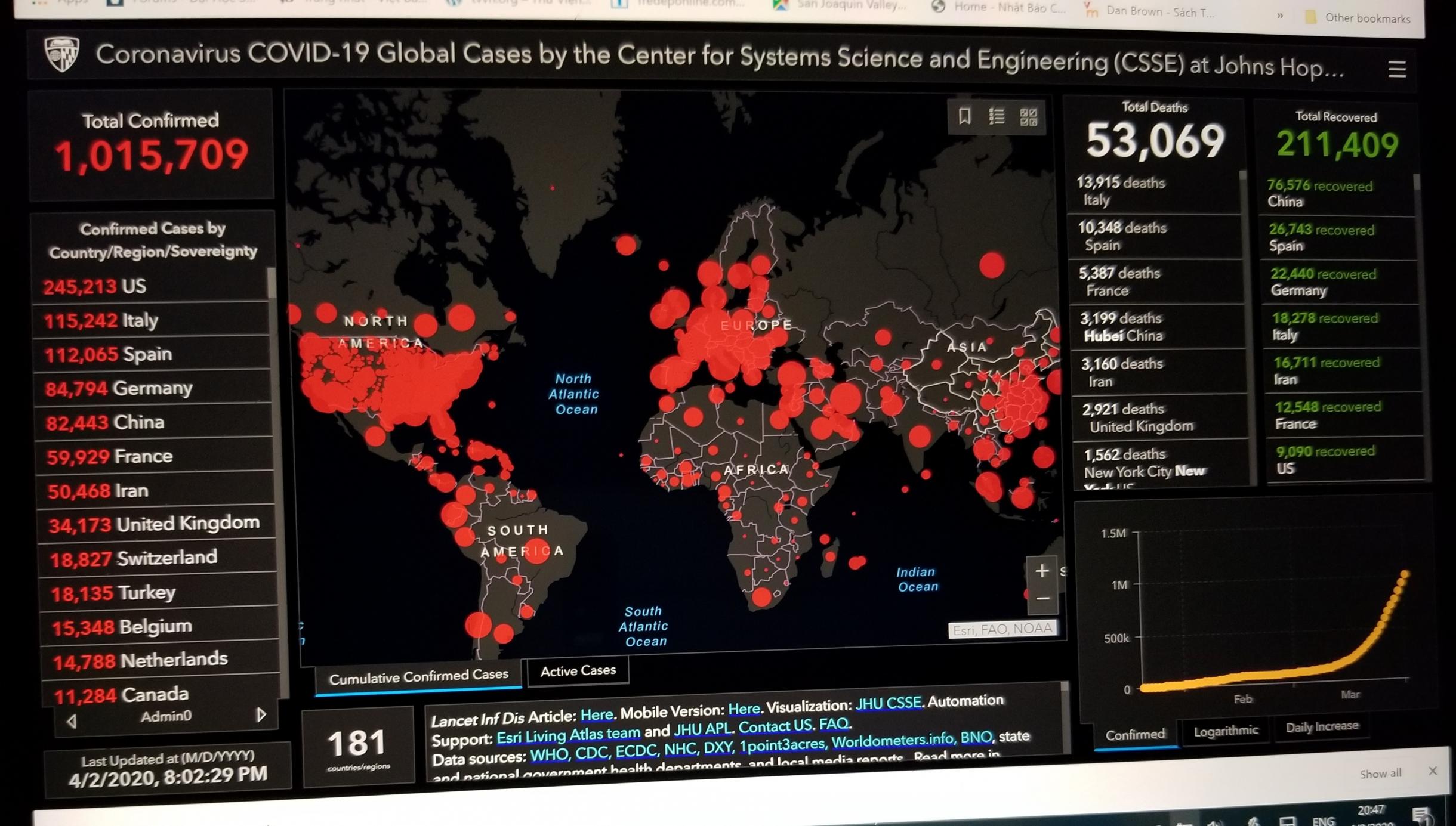Click the red bubble over Russia
The height and width of the screenshot is (826, 1456).
[x=992, y=265]
